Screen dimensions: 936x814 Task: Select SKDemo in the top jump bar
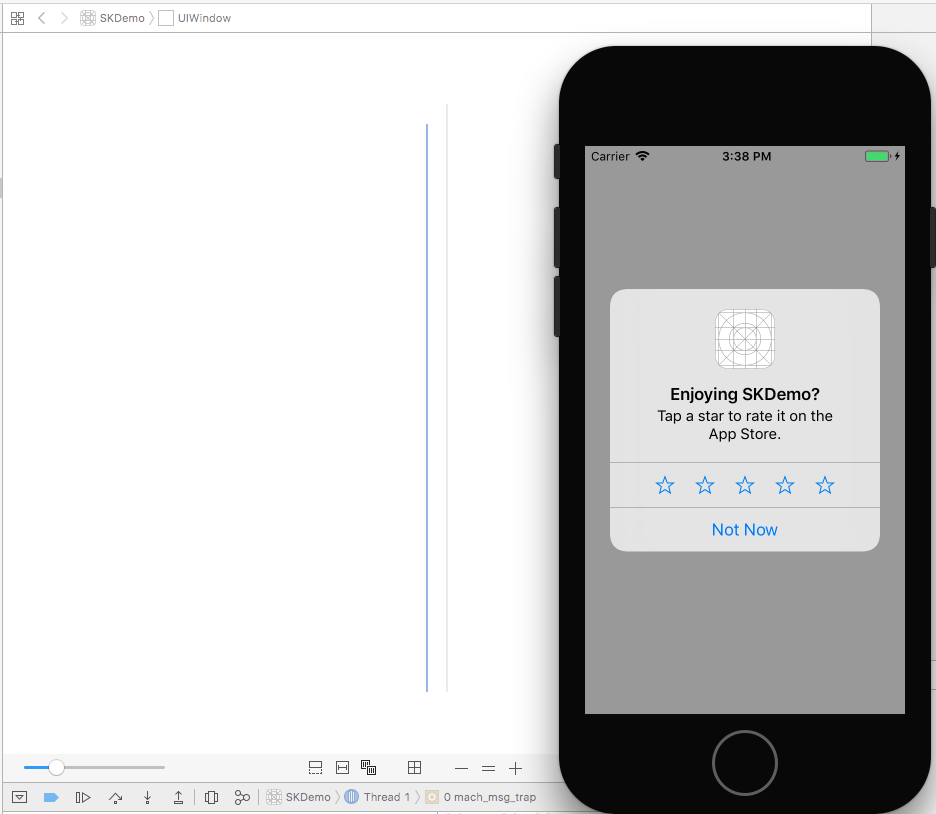click(113, 18)
